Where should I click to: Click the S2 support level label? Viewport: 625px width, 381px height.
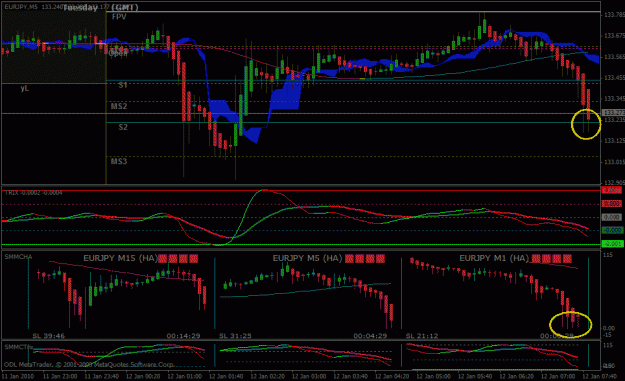pos(123,127)
